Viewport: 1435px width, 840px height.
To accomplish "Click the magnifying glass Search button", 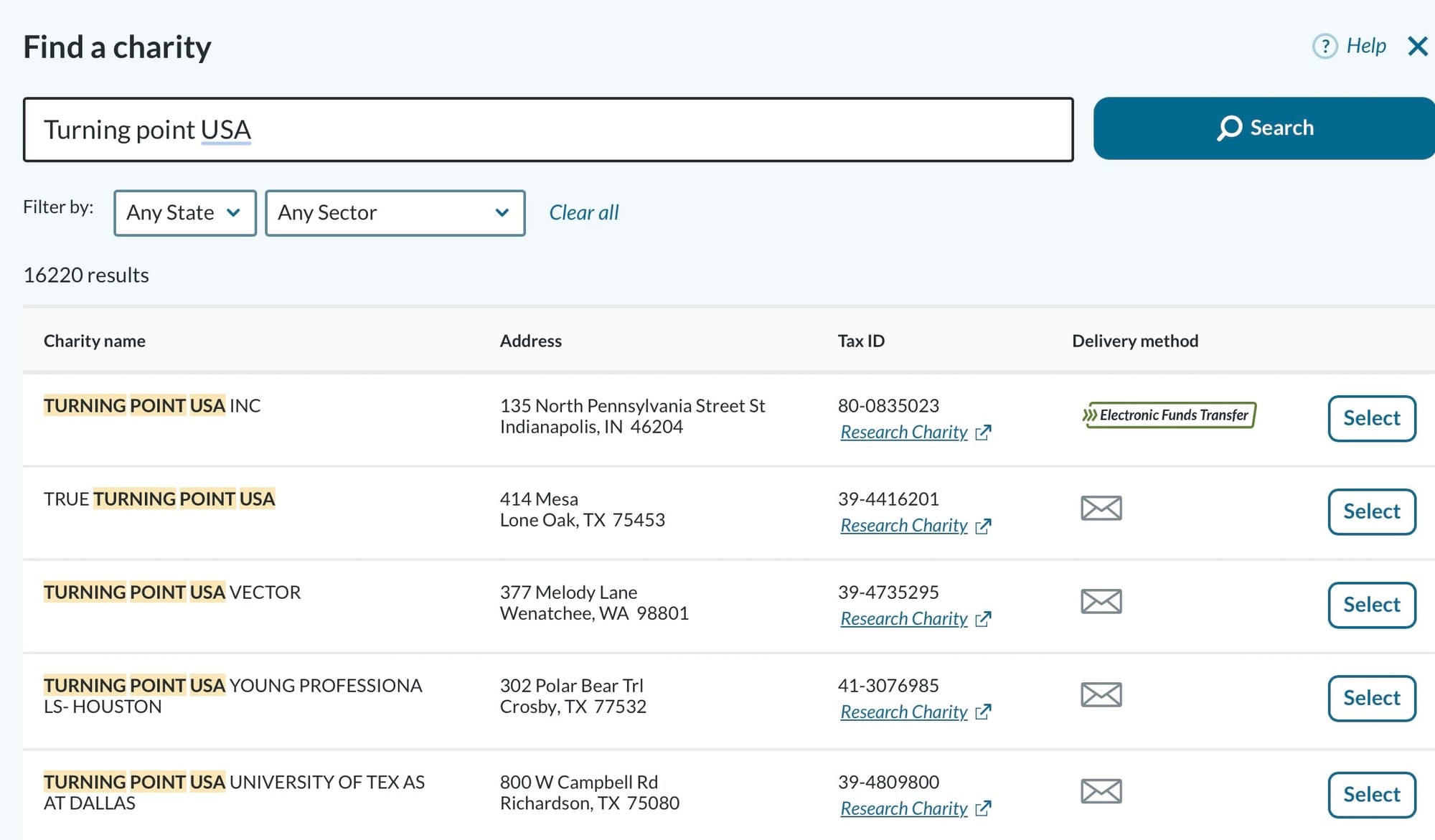I will tap(1264, 128).
